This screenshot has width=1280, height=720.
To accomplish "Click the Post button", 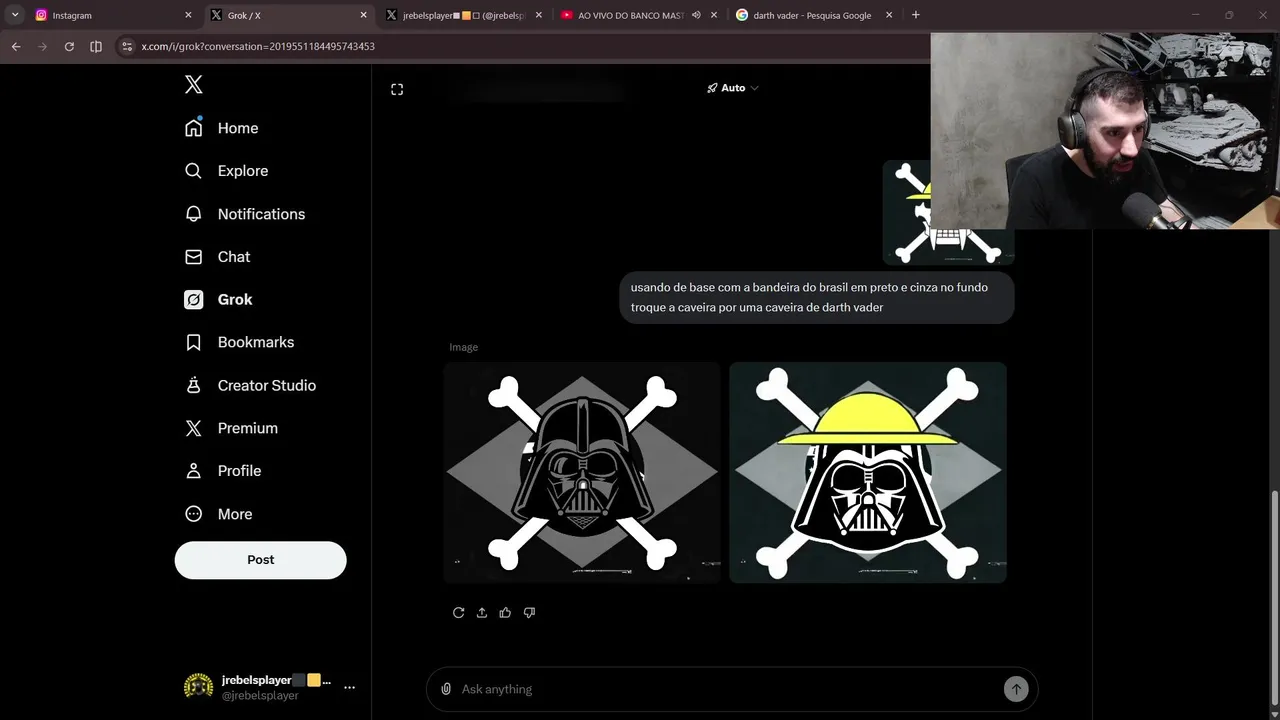I will coord(261,560).
